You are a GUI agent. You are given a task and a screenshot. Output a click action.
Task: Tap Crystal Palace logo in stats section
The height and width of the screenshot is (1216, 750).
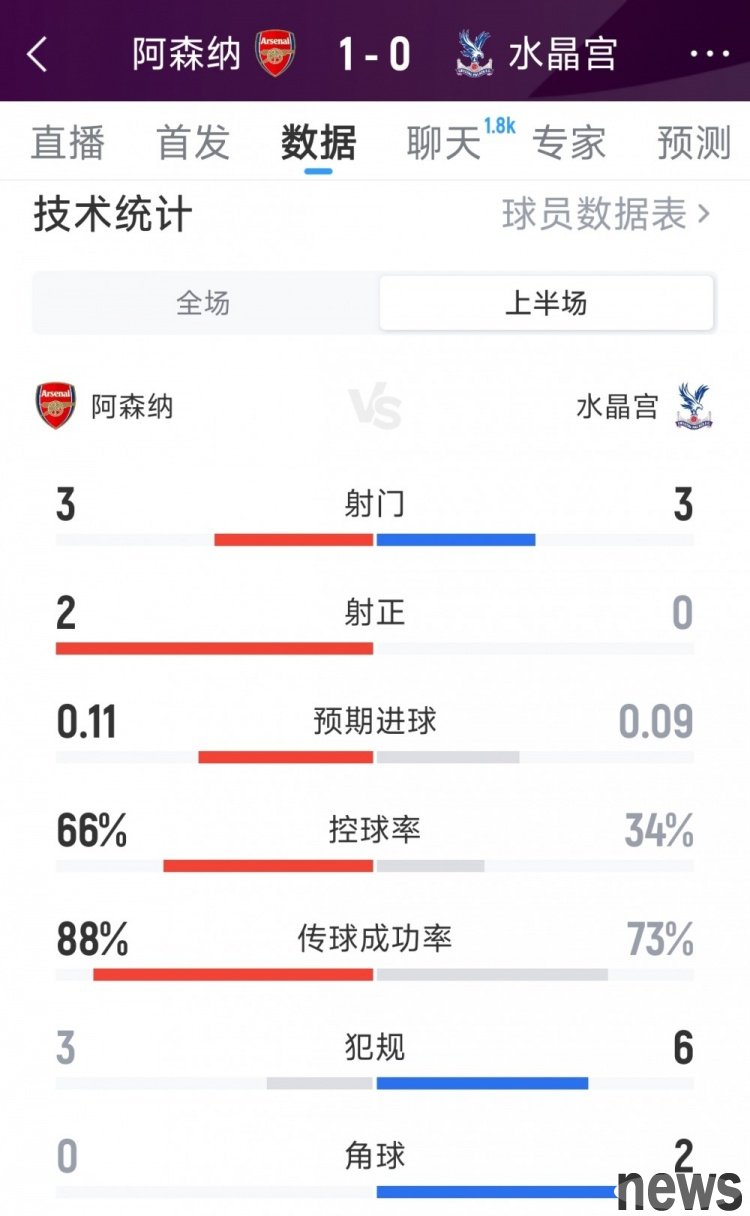point(693,406)
